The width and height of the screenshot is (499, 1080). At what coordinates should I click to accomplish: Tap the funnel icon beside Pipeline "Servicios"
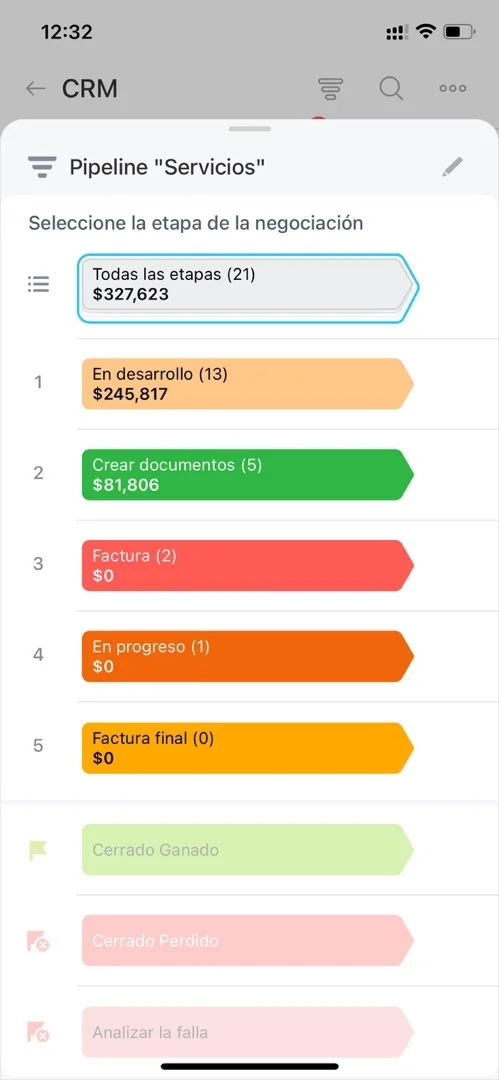[x=41, y=167]
